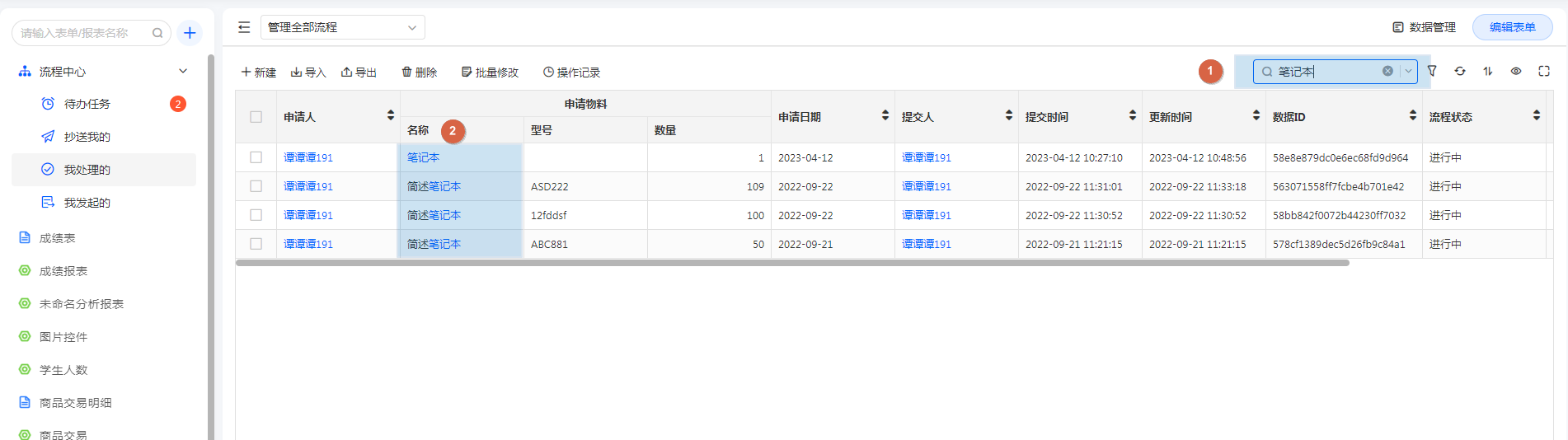This screenshot has width=1568, height=440.
Task: Tick checkbox for row with model ABC881
Action: pos(256,244)
